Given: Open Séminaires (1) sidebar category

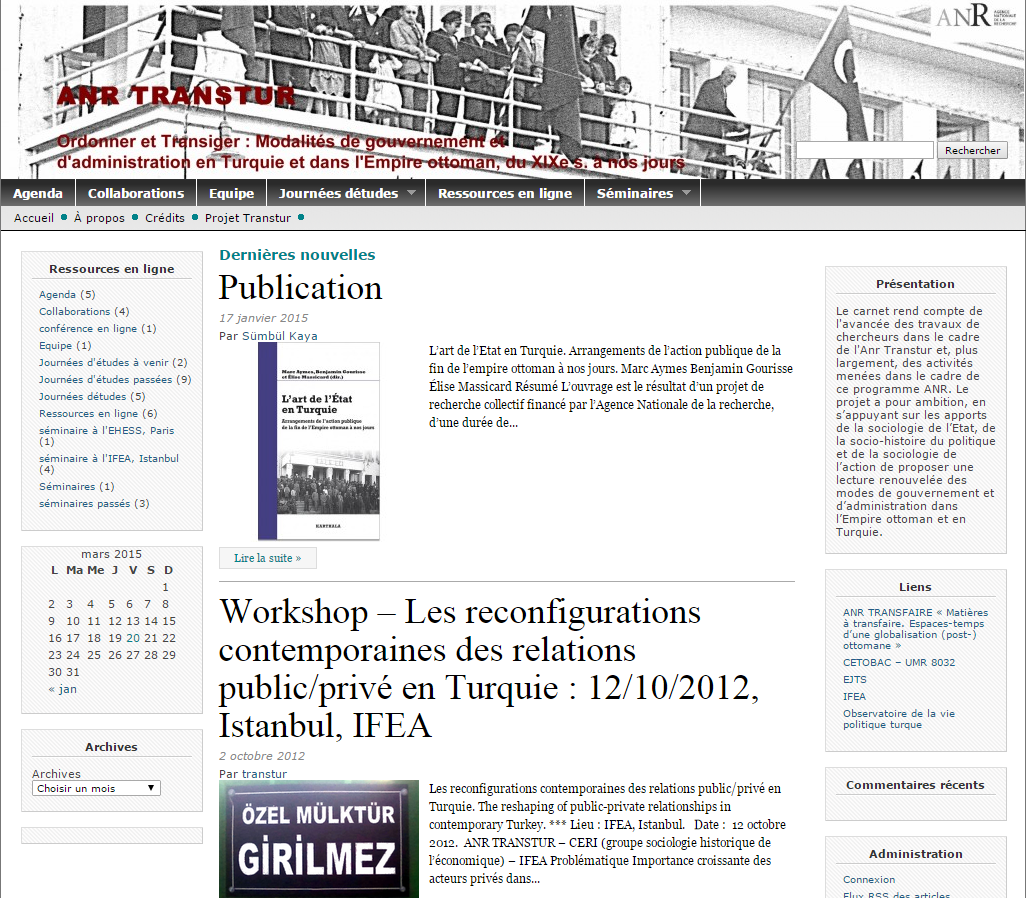Looking at the screenshot, I should [67, 487].
